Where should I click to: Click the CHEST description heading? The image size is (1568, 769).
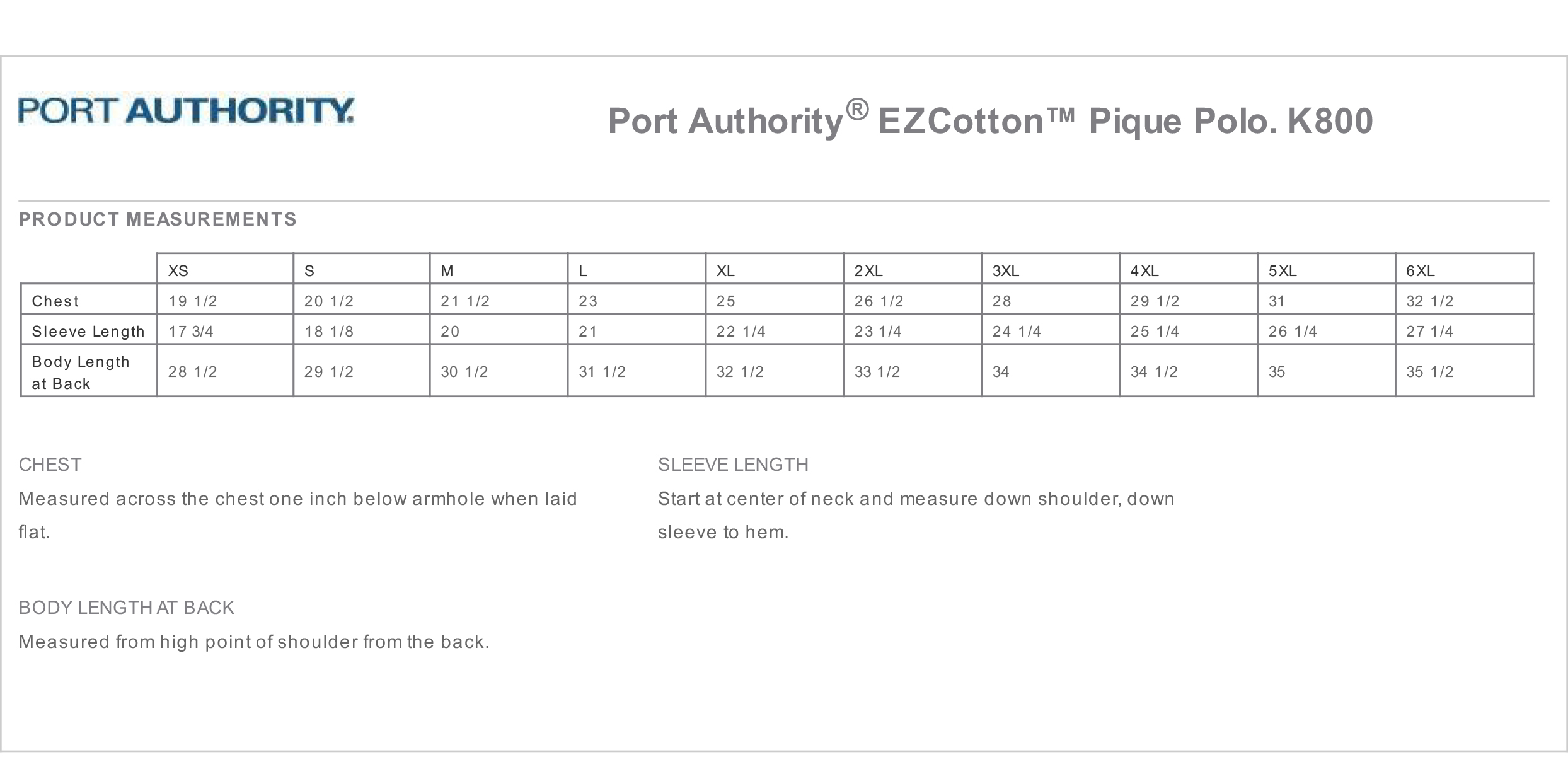click(x=50, y=465)
